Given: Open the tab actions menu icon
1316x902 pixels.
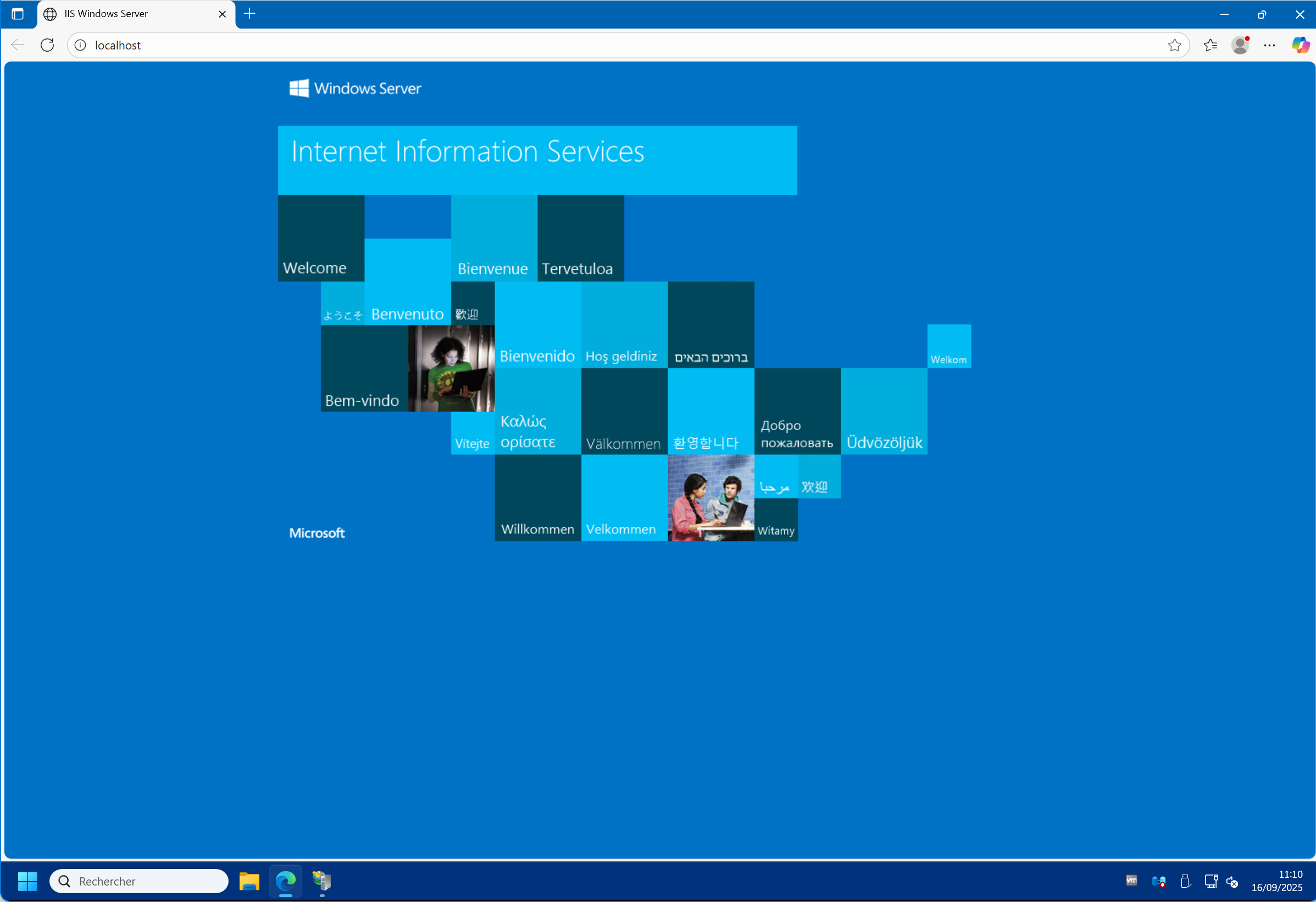Looking at the screenshot, I should click(18, 14).
